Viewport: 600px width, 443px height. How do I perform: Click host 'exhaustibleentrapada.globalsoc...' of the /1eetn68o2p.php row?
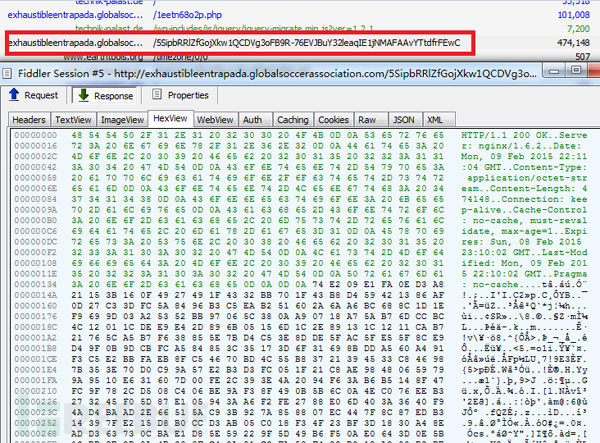pos(75,15)
